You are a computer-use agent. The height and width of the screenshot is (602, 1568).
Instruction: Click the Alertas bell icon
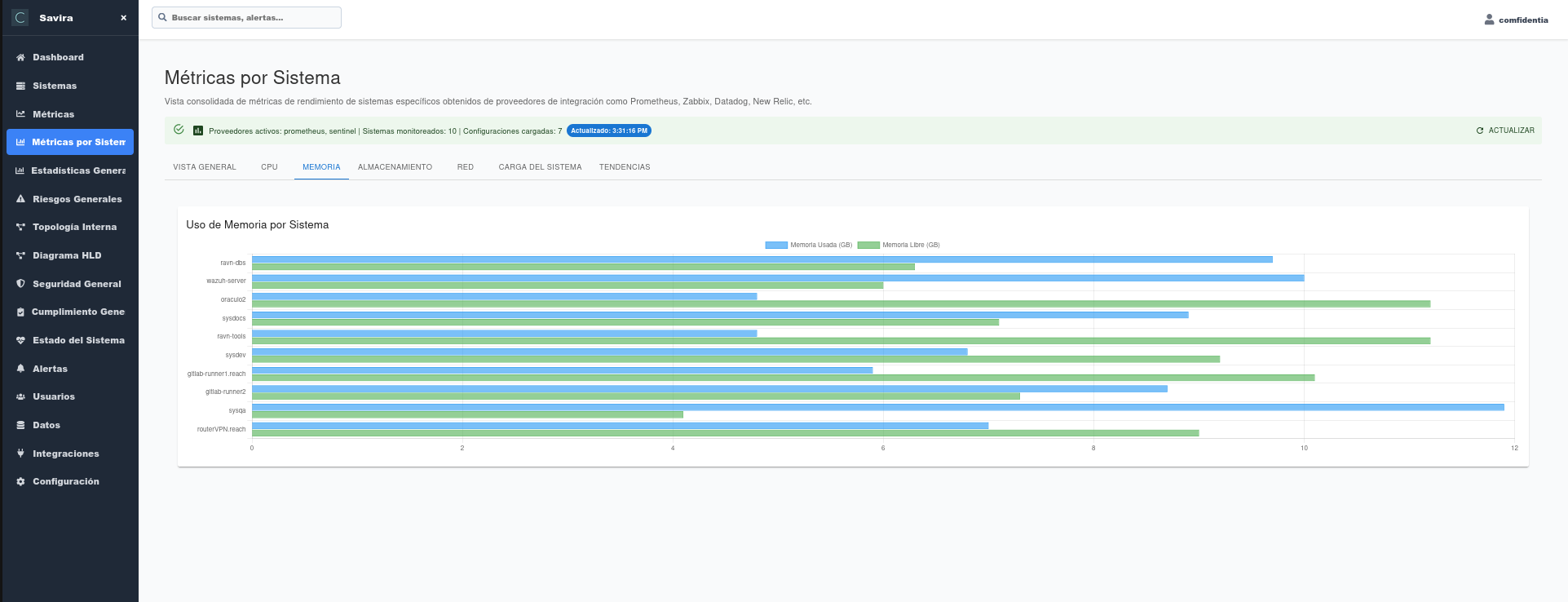(x=20, y=369)
